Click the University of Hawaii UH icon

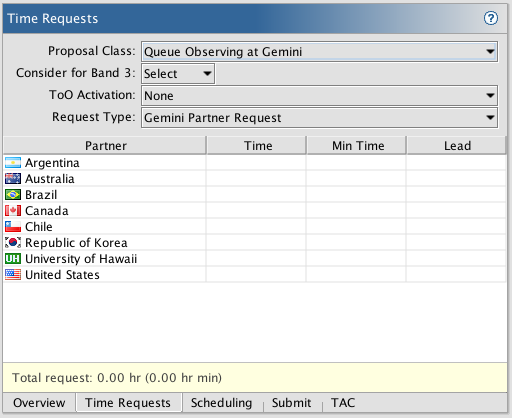click(x=13, y=258)
